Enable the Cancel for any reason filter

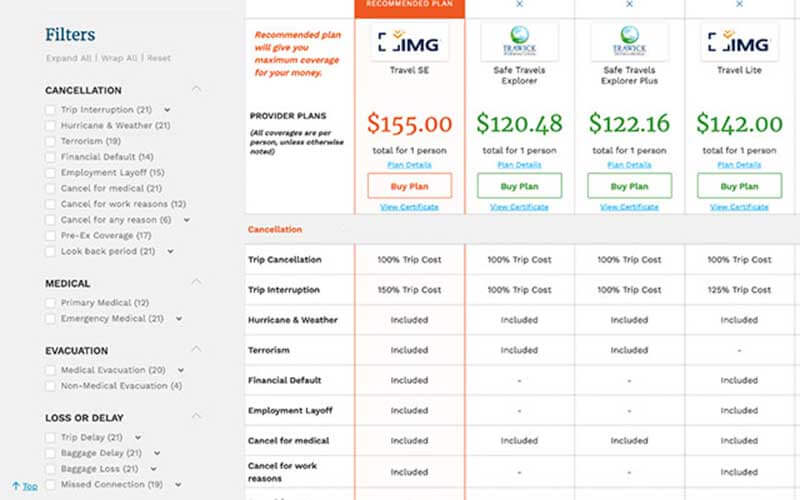[x=51, y=220]
